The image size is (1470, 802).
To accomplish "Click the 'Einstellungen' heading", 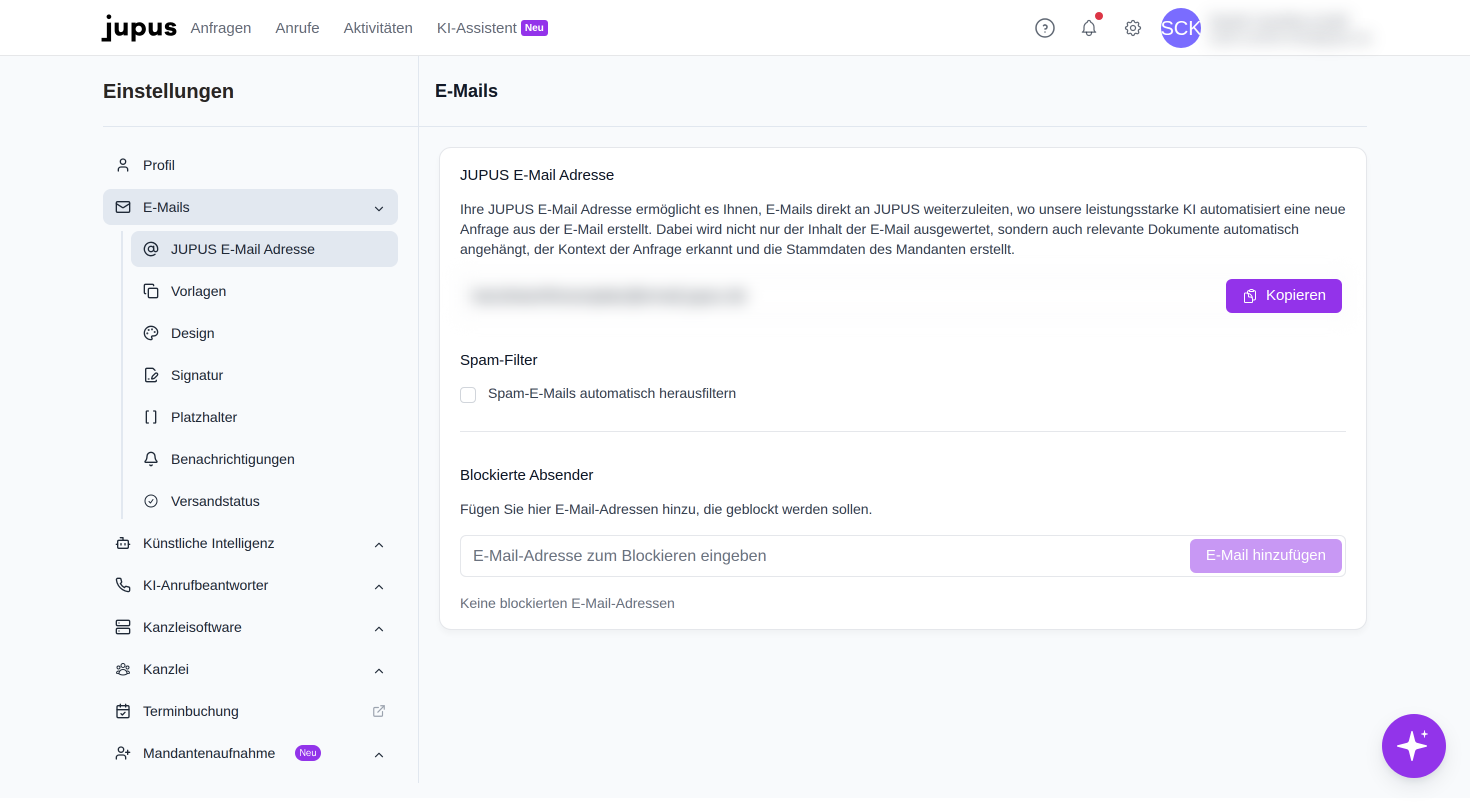I will pos(168,91).
